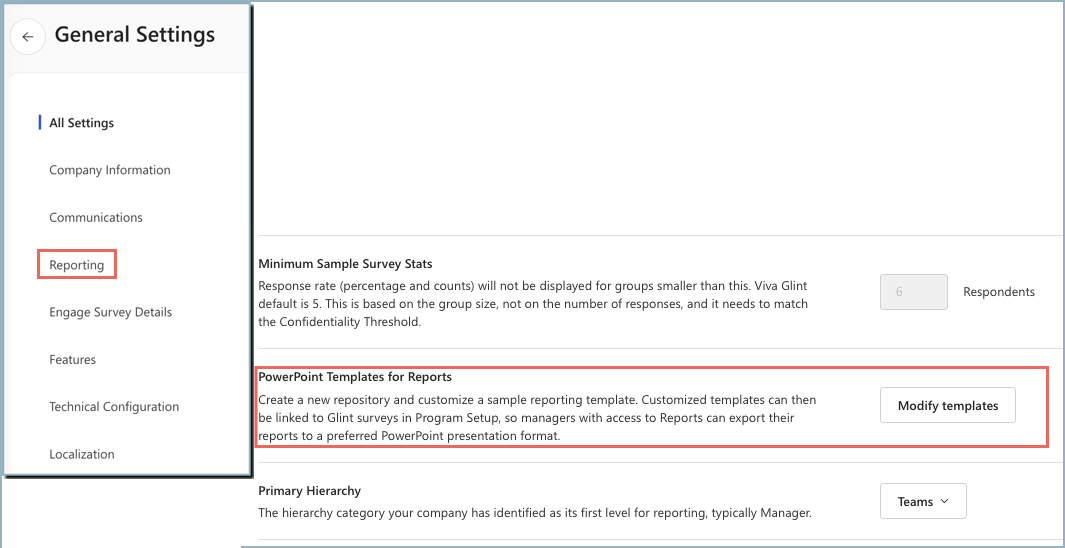Click the Primary Hierarchy description text

click(535, 513)
